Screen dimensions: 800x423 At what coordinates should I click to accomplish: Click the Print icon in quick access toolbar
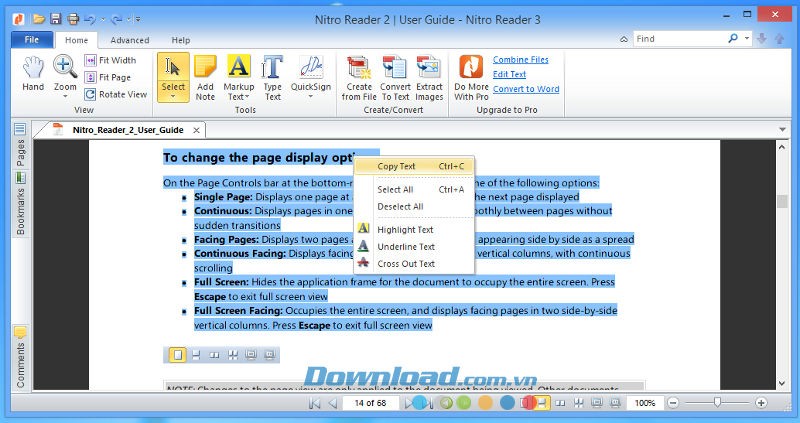[73, 19]
